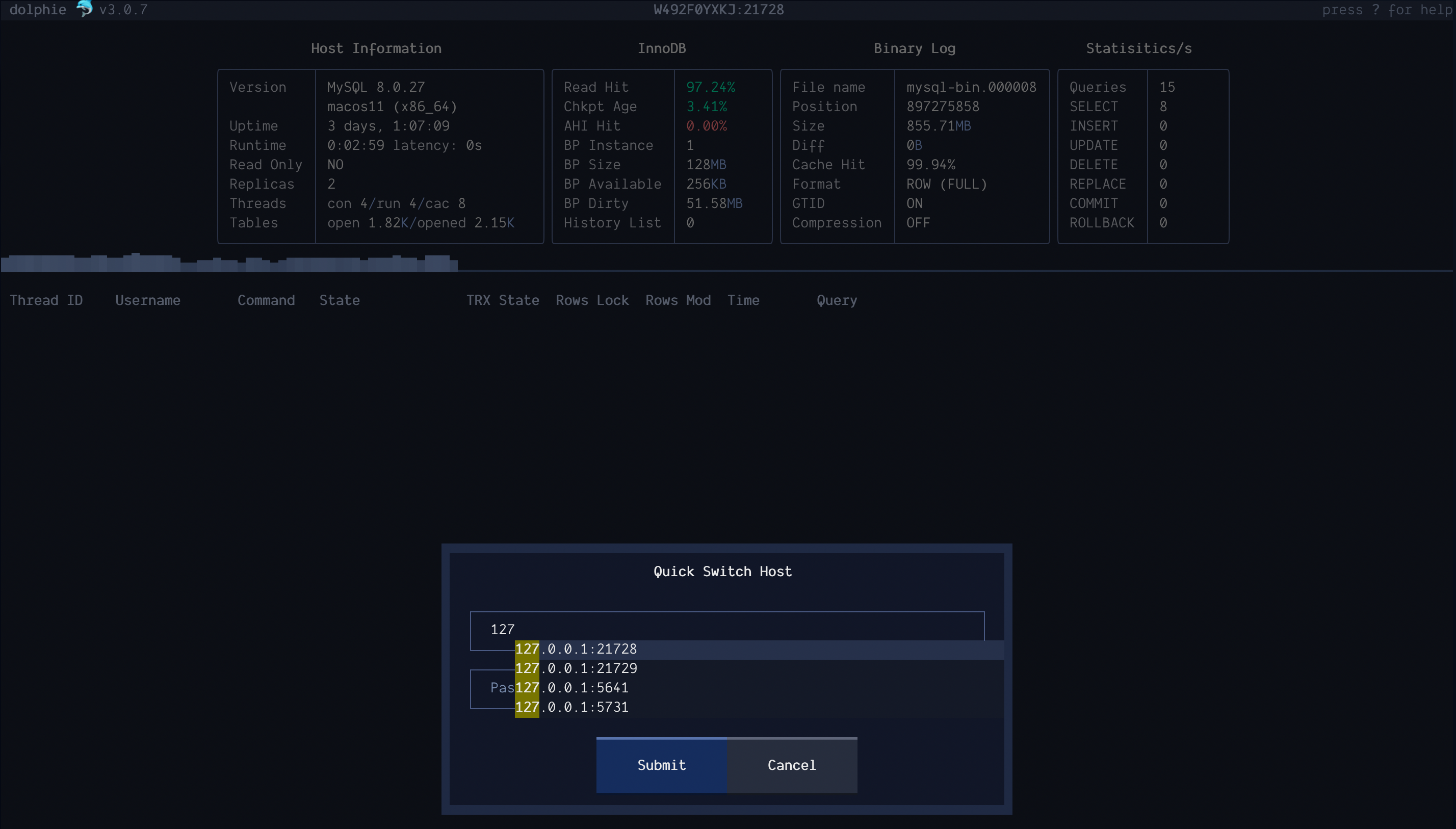Click the Query column header
This screenshot has height=829, width=1456.
(837, 300)
